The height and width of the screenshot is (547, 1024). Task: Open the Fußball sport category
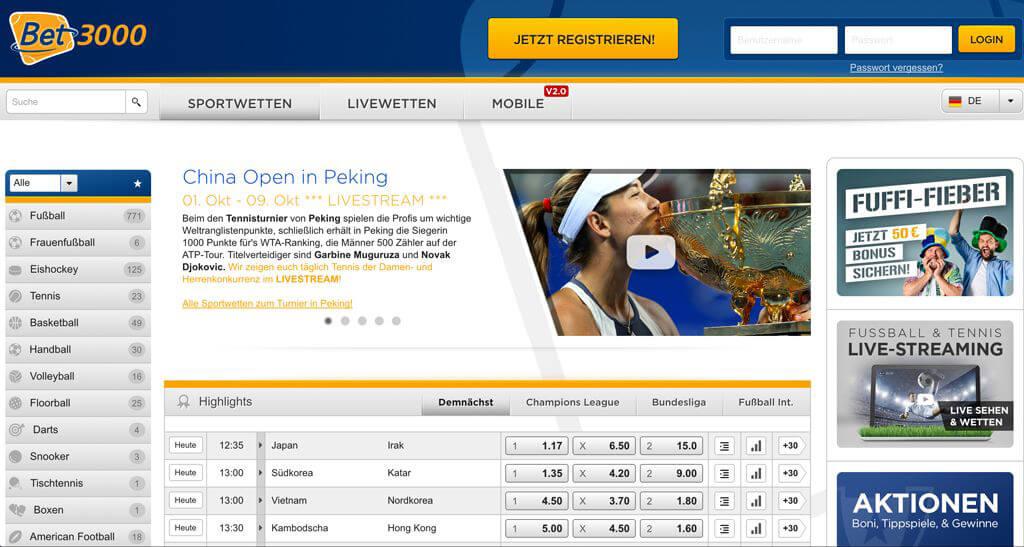[78, 216]
